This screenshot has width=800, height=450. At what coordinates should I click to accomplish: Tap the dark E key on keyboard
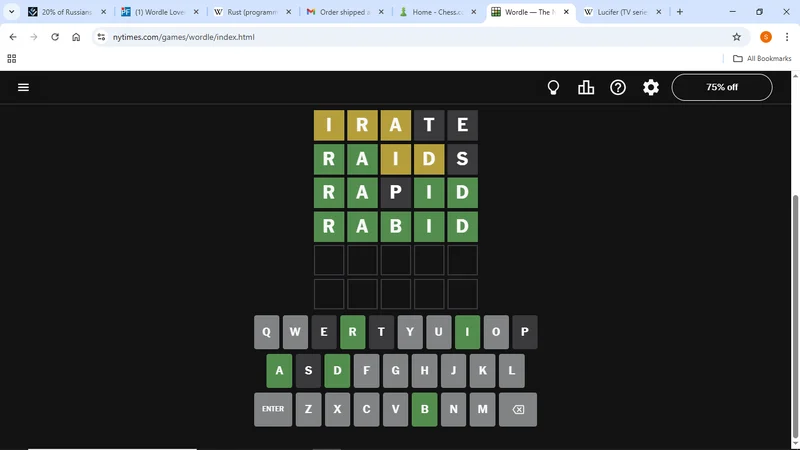pos(324,332)
